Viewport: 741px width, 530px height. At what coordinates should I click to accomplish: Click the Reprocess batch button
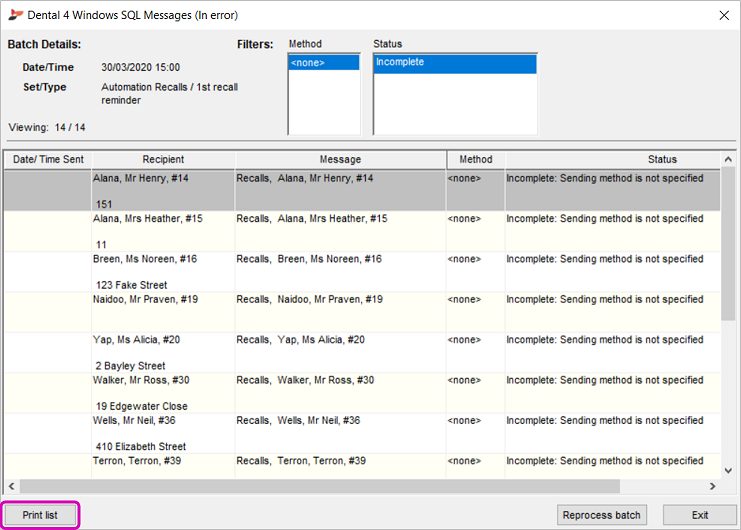[601, 515]
